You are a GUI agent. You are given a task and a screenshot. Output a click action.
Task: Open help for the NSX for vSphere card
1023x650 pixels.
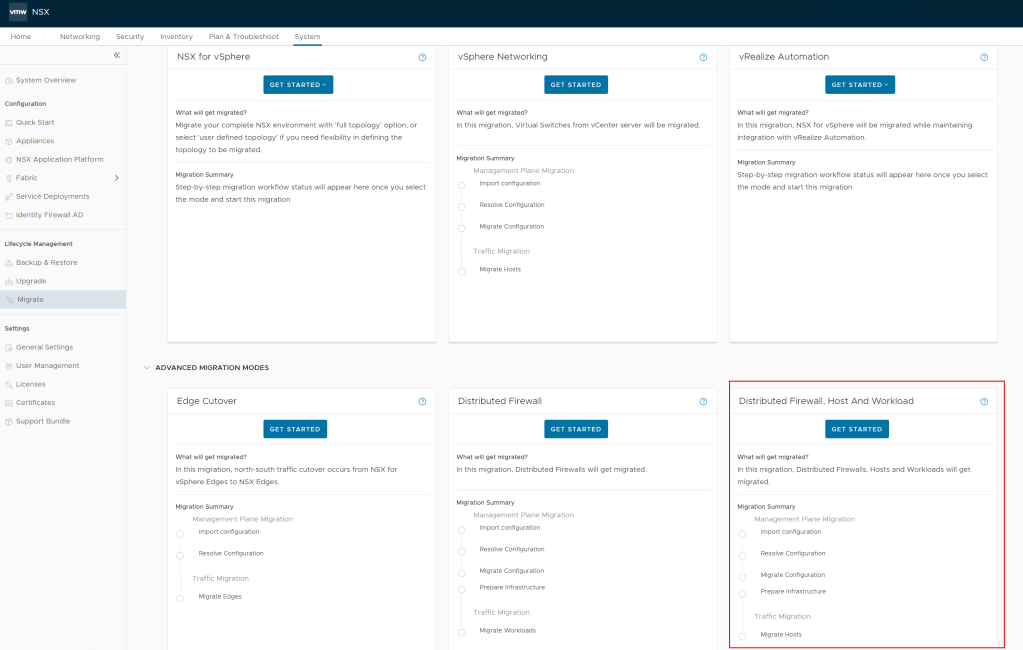(x=422, y=57)
